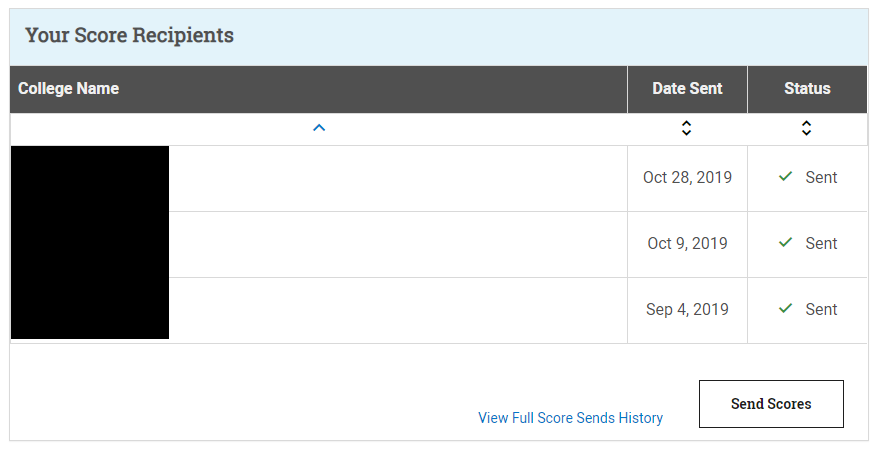Open View Full Score Sends History link

point(570,418)
